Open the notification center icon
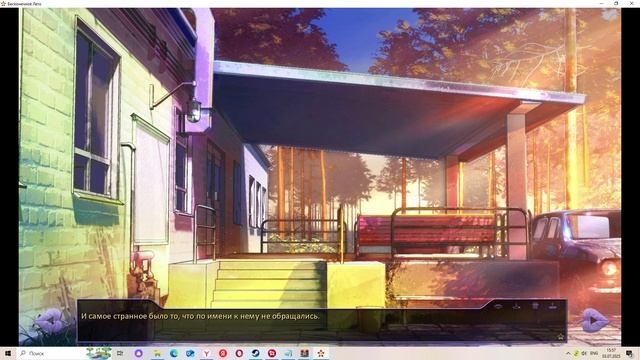Screen dimensions: 640x360 click(630, 353)
